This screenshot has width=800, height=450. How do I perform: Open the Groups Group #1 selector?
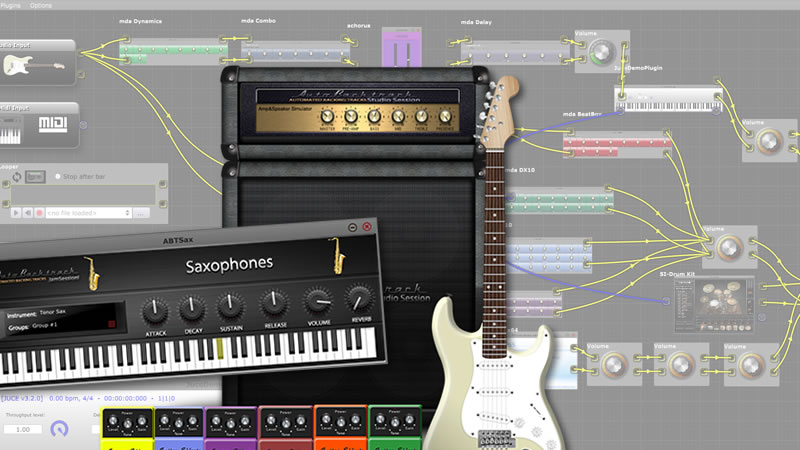tap(33, 326)
